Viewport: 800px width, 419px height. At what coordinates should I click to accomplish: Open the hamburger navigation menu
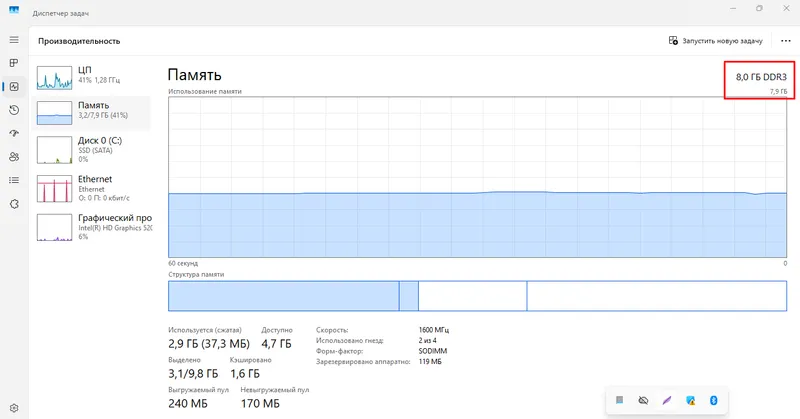[x=14, y=40]
